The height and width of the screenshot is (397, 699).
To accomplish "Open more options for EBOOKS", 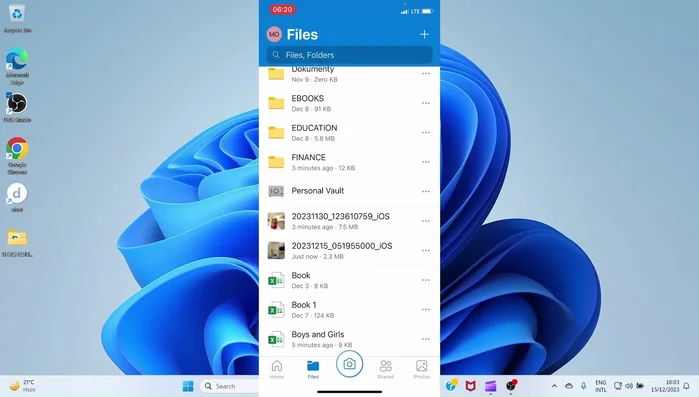I will (x=426, y=103).
